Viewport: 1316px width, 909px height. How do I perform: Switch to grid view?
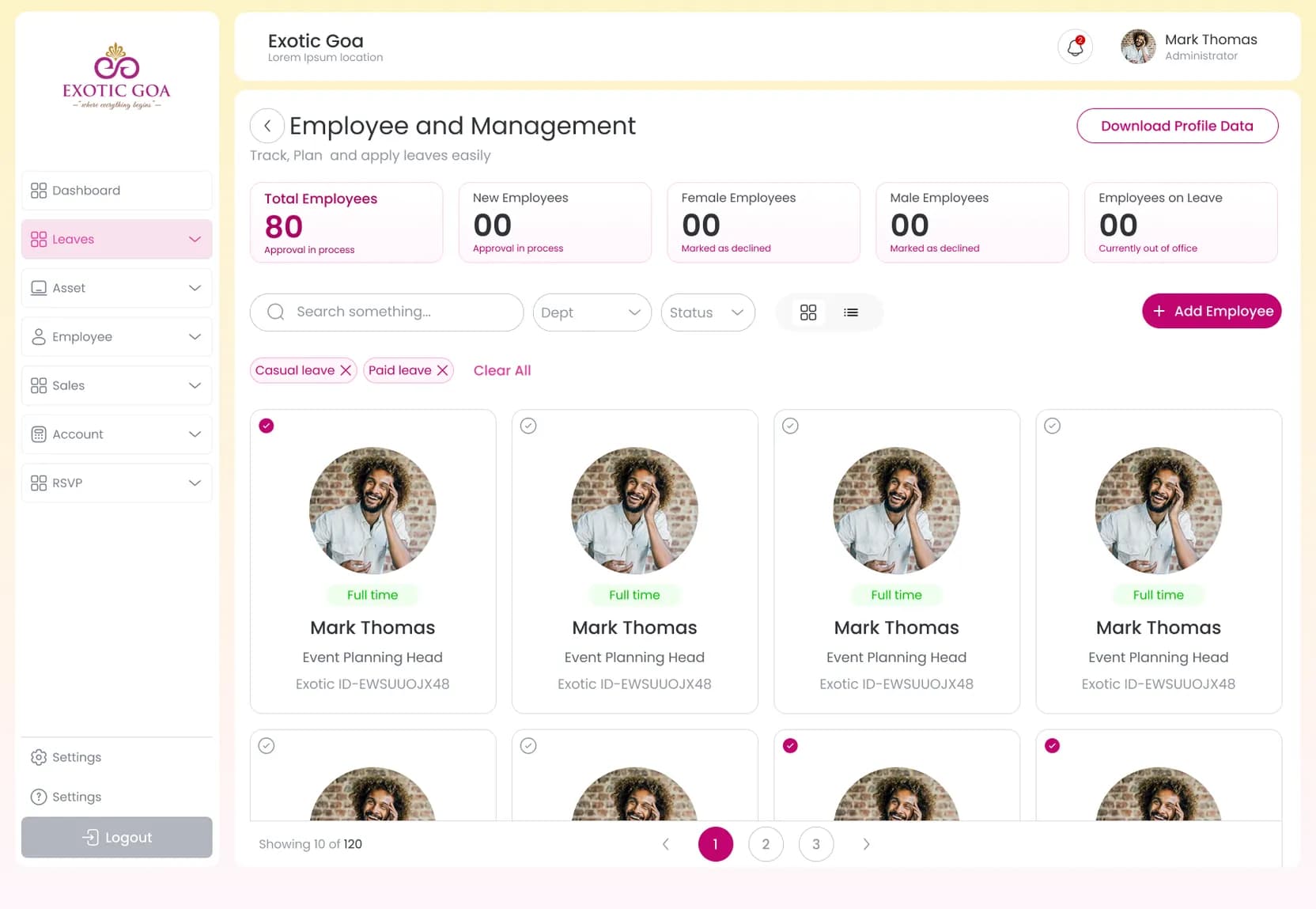(807, 312)
